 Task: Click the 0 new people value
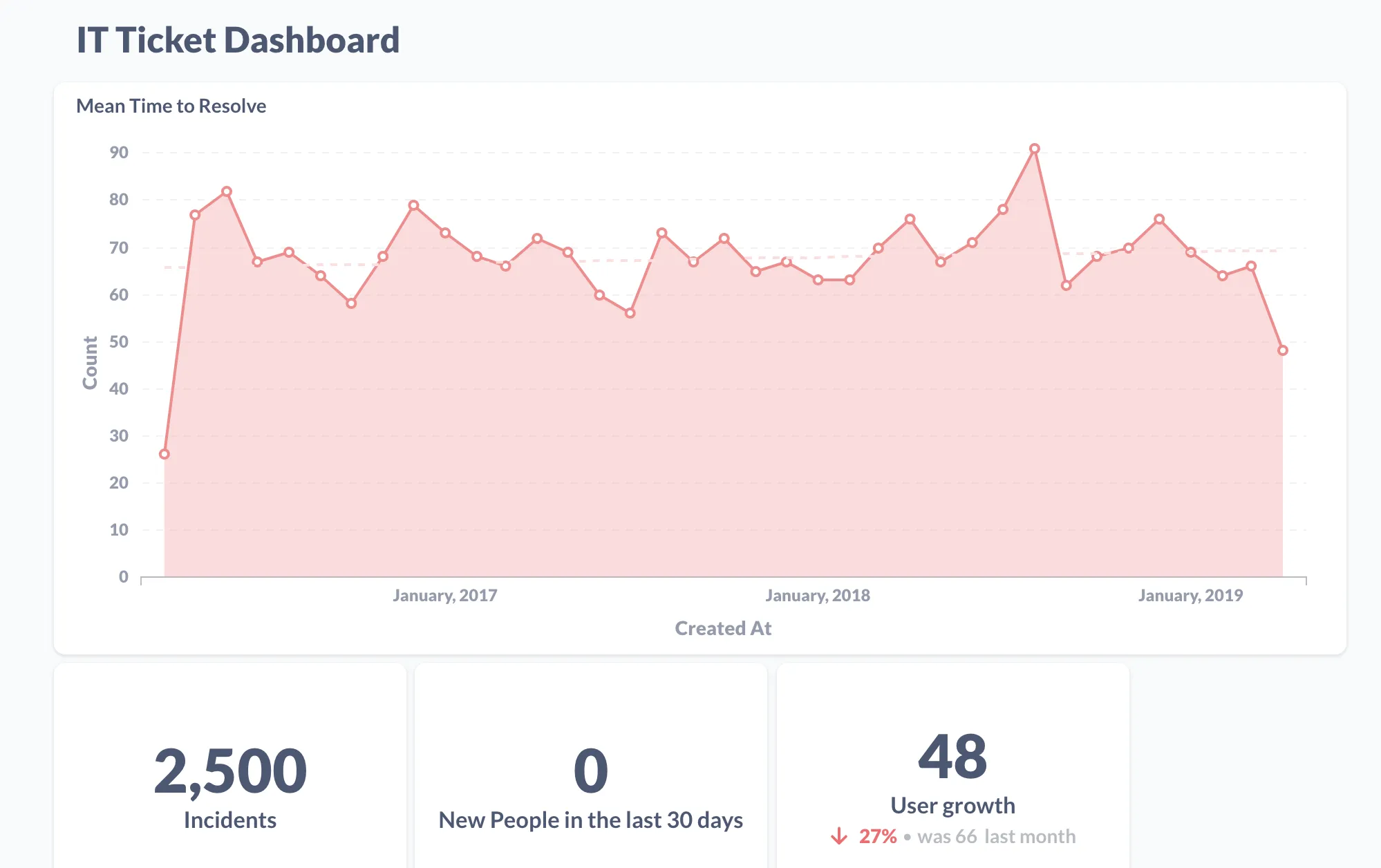[591, 771]
